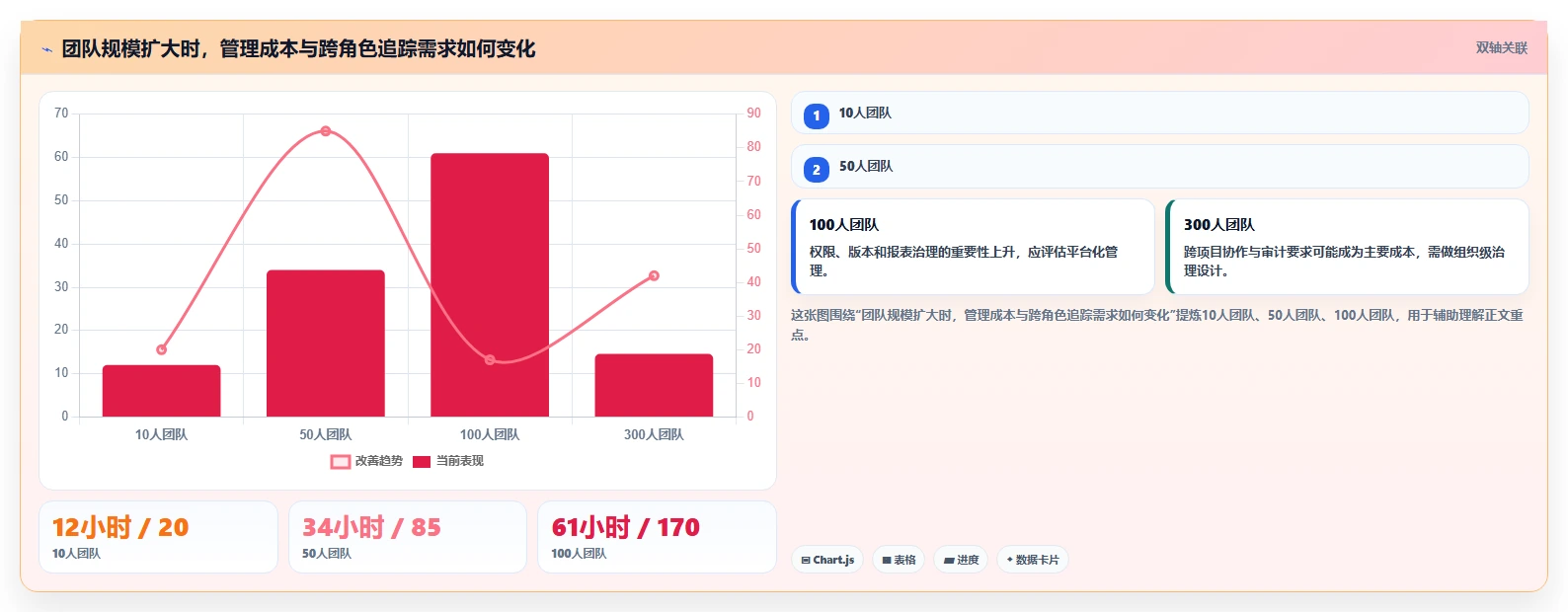Click the number 2 badge for 50人团队
The image size is (1568, 612).
(x=817, y=170)
